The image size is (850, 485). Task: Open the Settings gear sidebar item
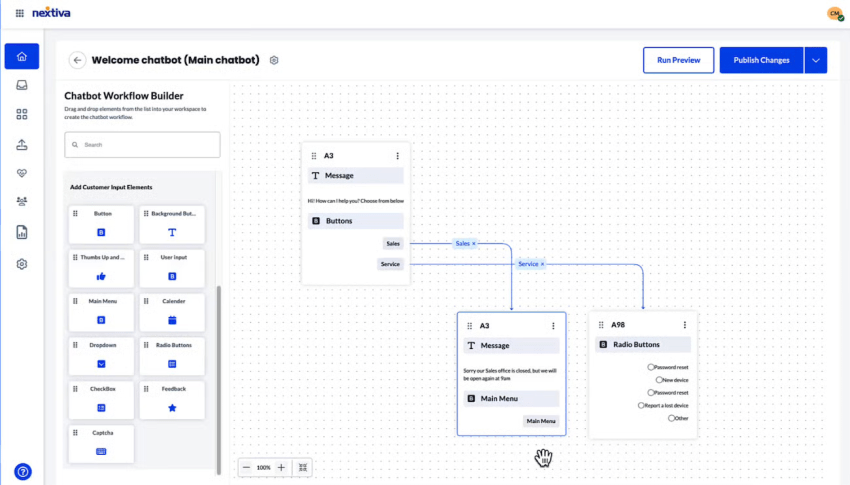point(22,264)
